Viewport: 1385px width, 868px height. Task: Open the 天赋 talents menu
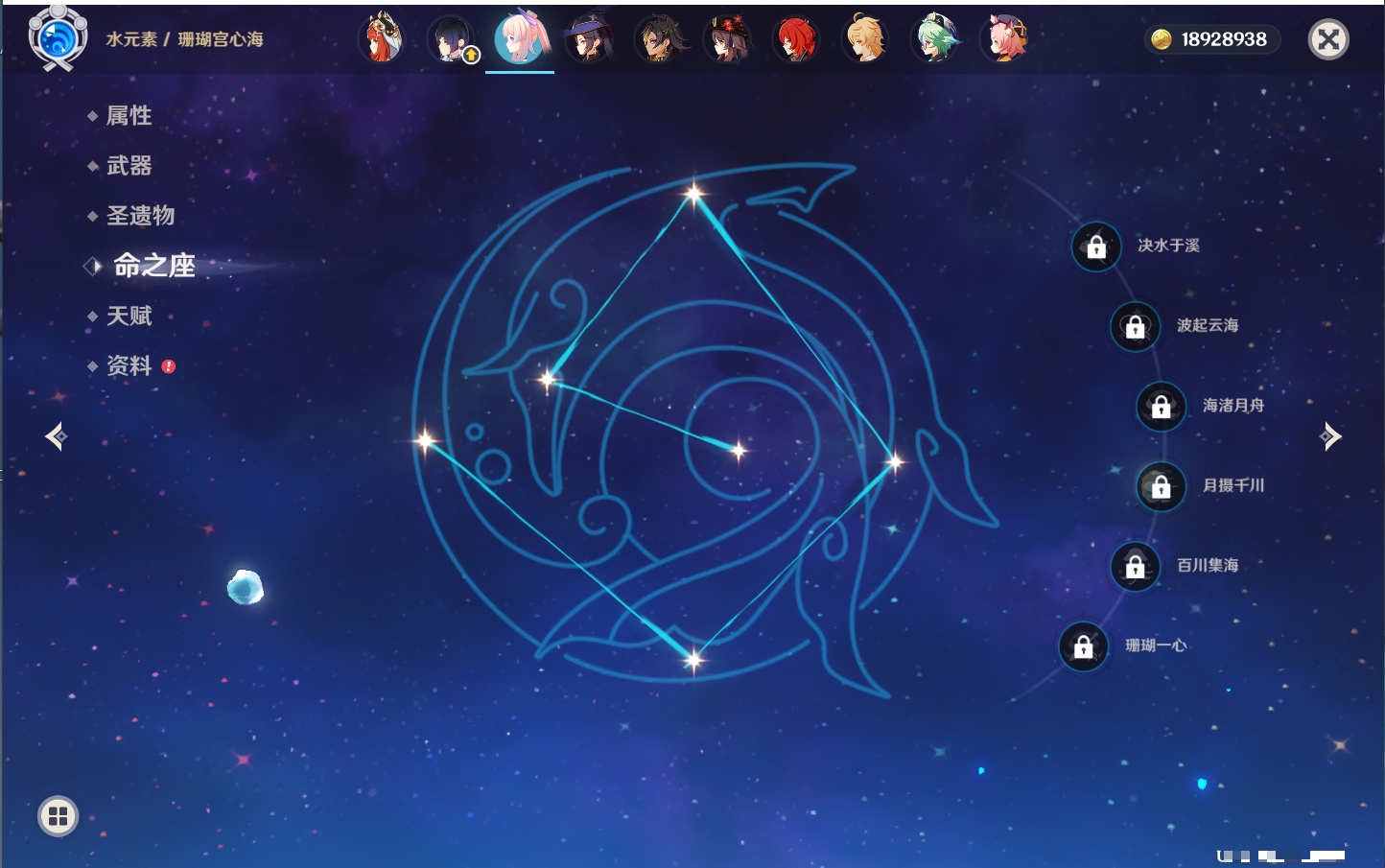[x=129, y=316]
